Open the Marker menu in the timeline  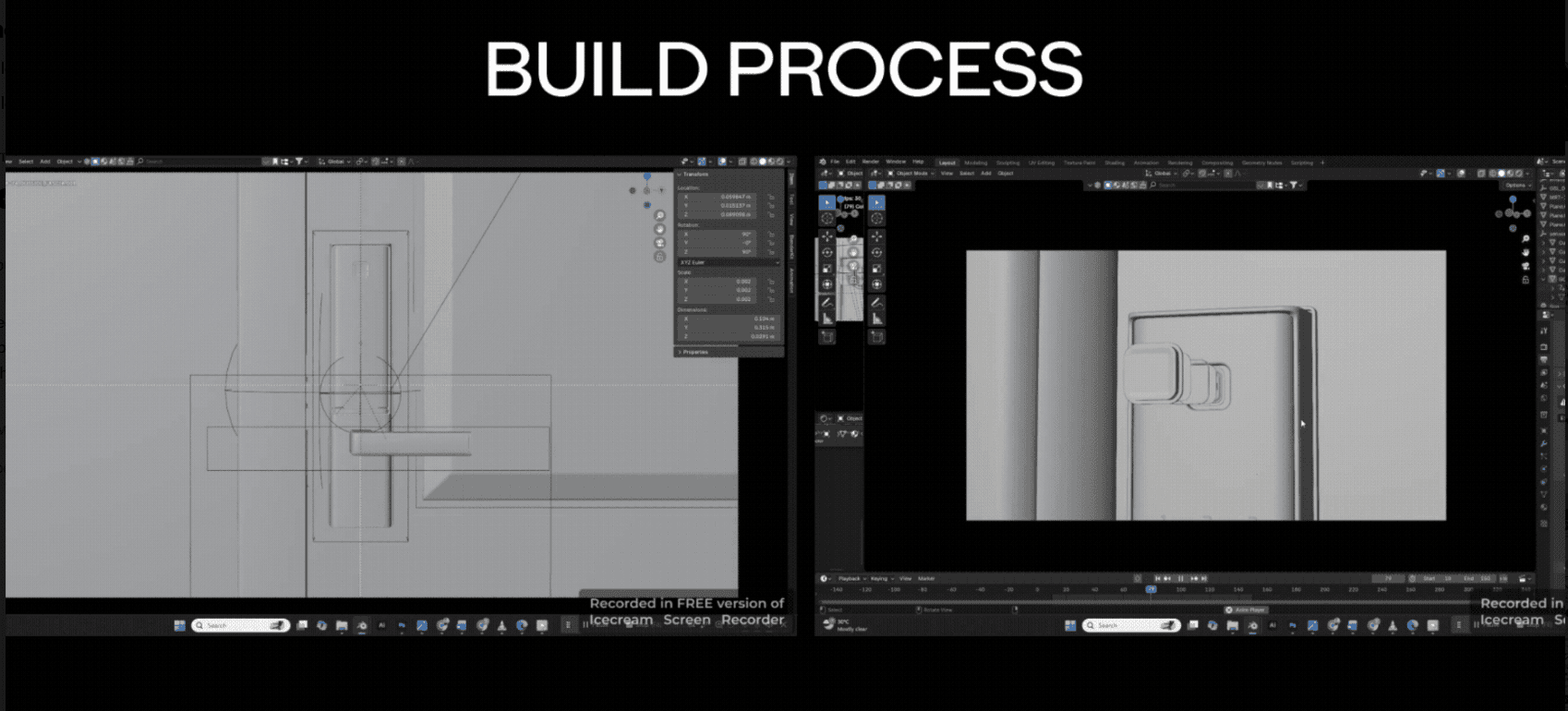(926, 578)
